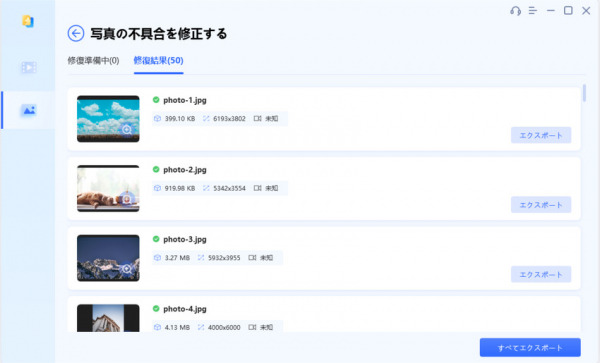Click camera device icon in photo-2.jpg row
The width and height of the screenshot is (600, 363).
(258, 188)
